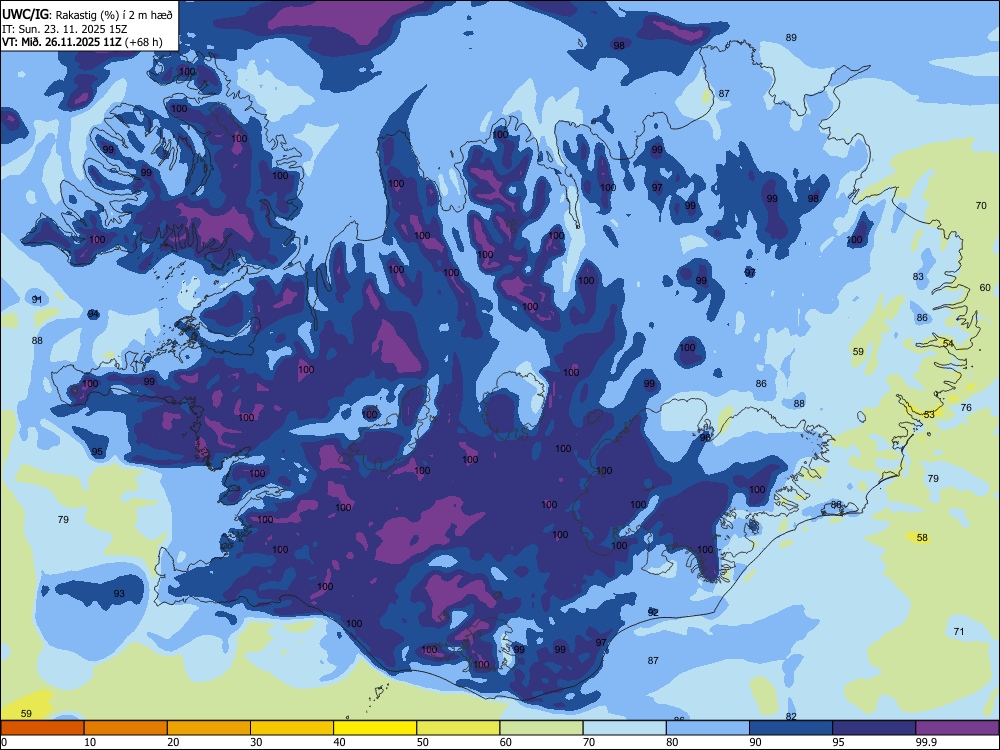The width and height of the screenshot is (1000, 750).
Task: Pick the amber 20–30 legend swatch
Action: [x=209, y=728]
